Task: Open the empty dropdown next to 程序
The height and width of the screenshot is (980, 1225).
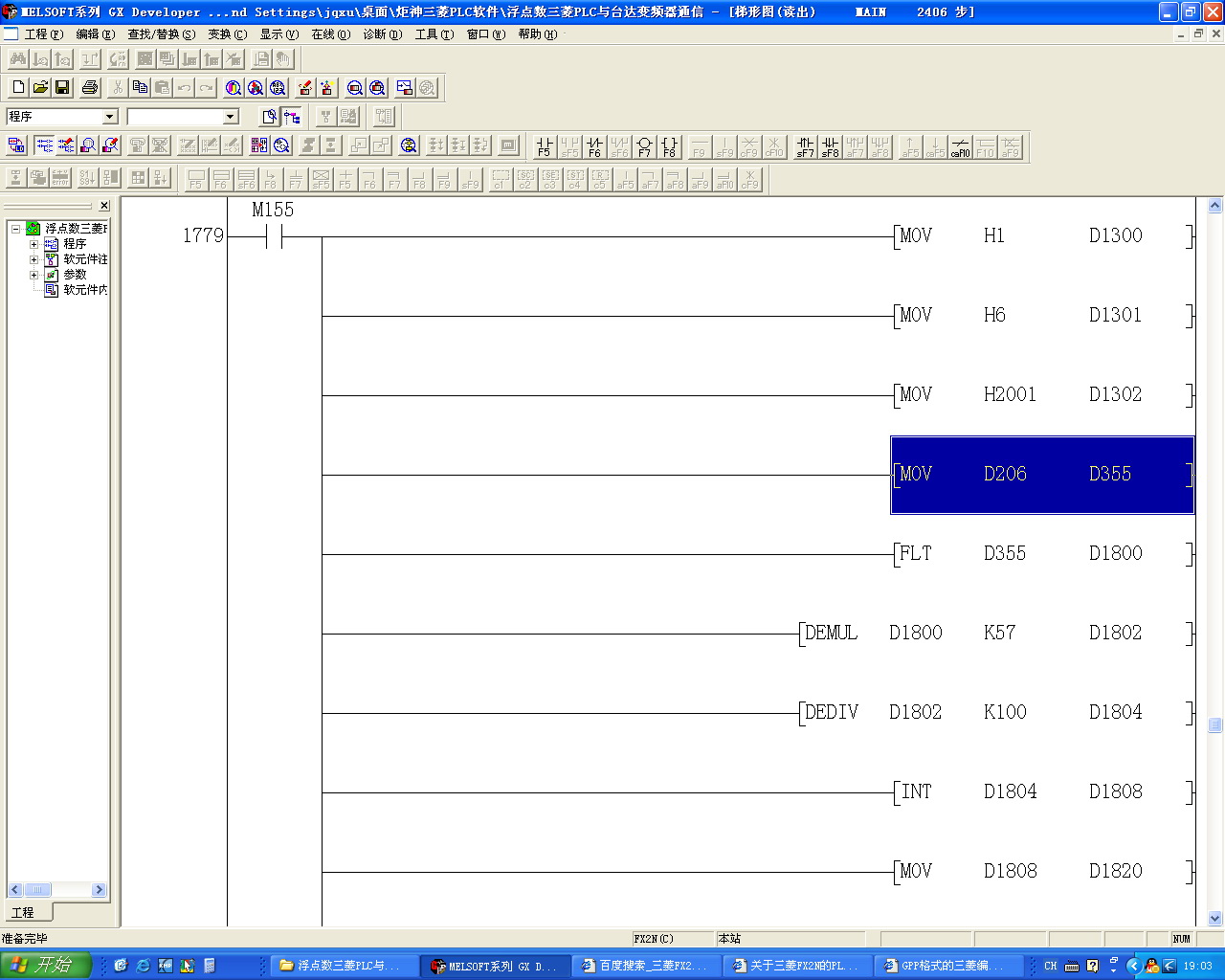Action: click(230, 117)
